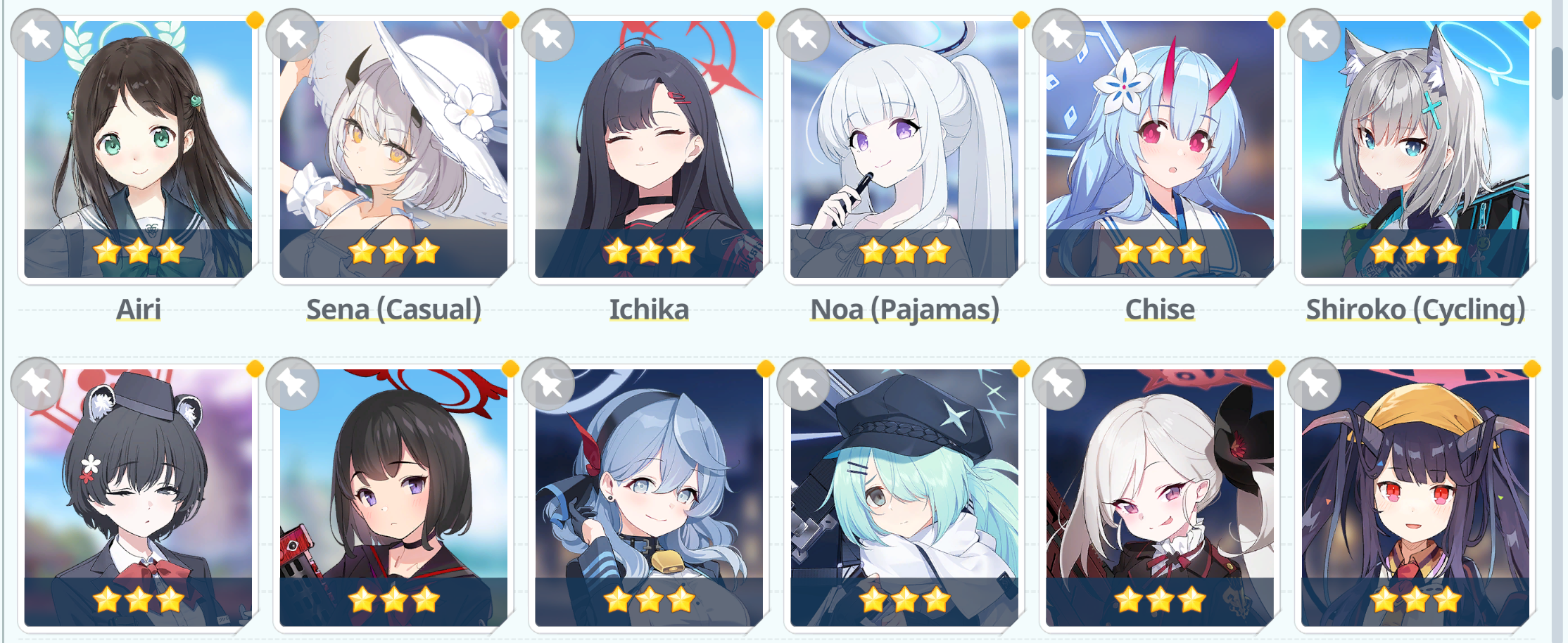Click the Ichika name label

649,310
